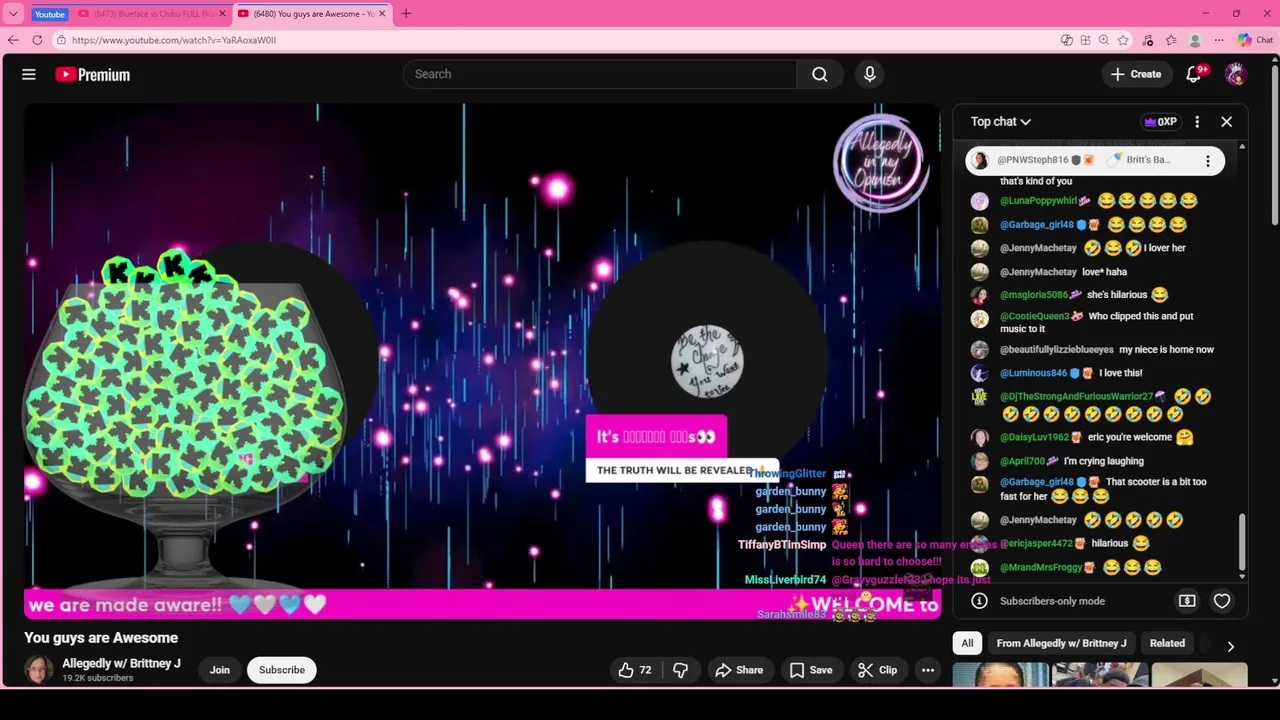The width and height of the screenshot is (1280, 720).
Task: Click the @beautifullylizzieblueeyes username
Action: point(1056,350)
